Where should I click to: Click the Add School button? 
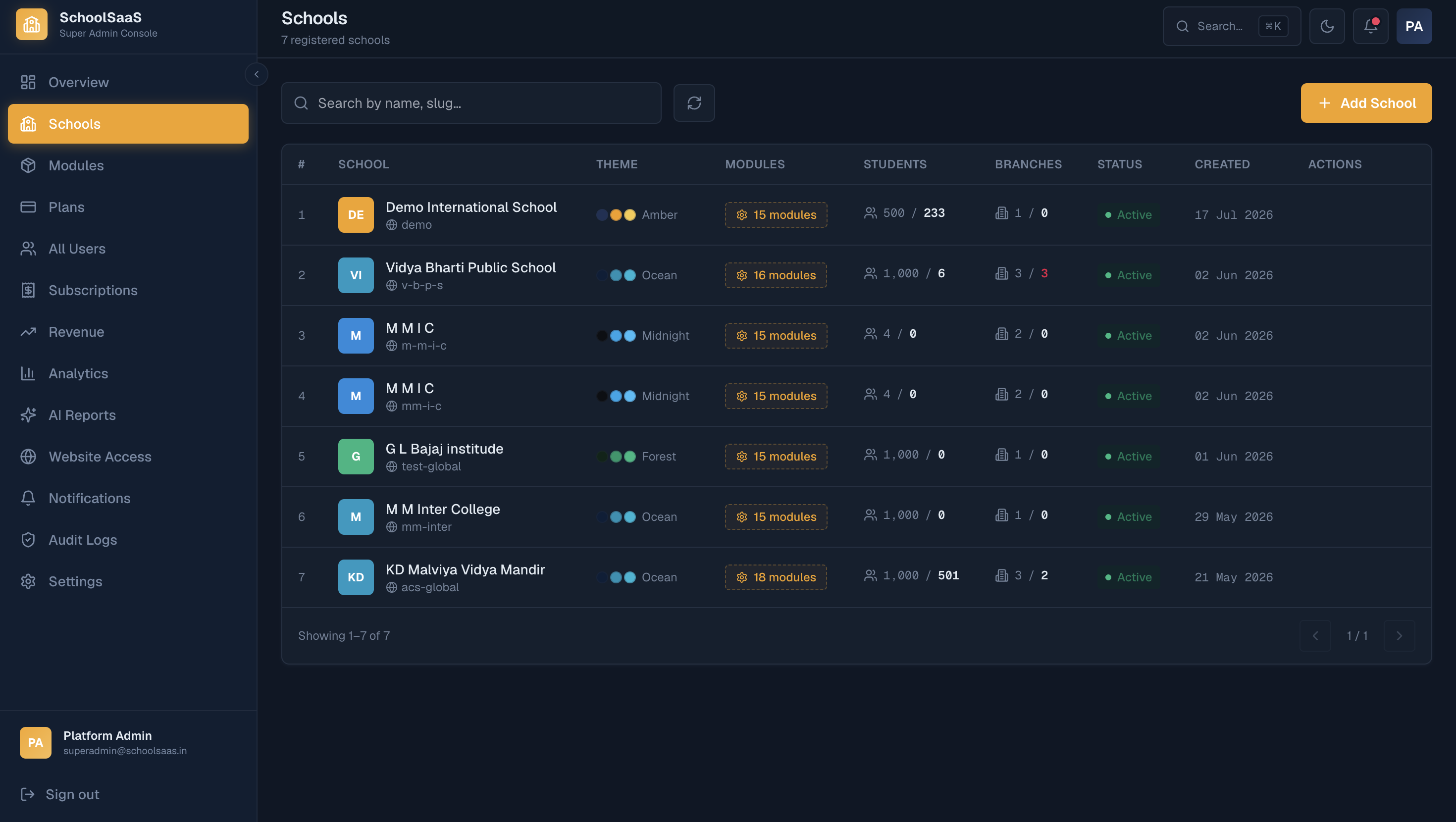point(1366,103)
